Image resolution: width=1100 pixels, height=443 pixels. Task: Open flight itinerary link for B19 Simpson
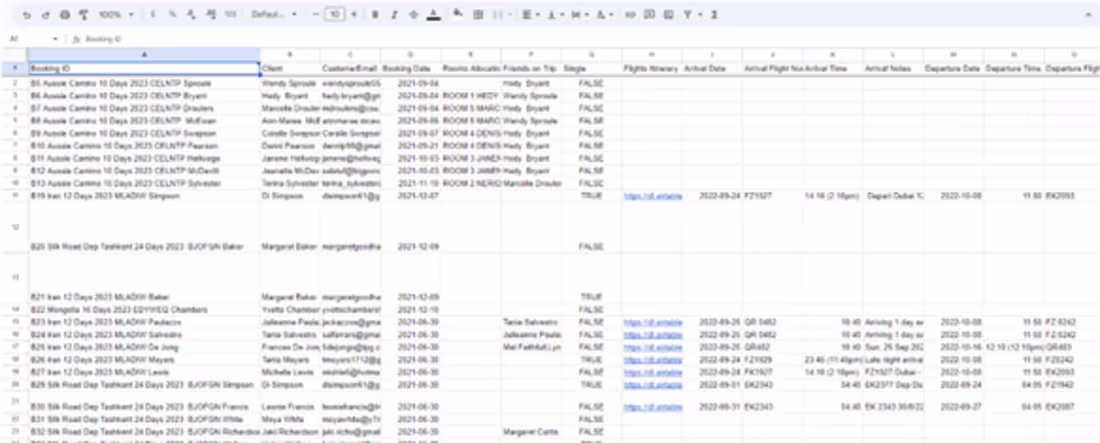coord(652,196)
